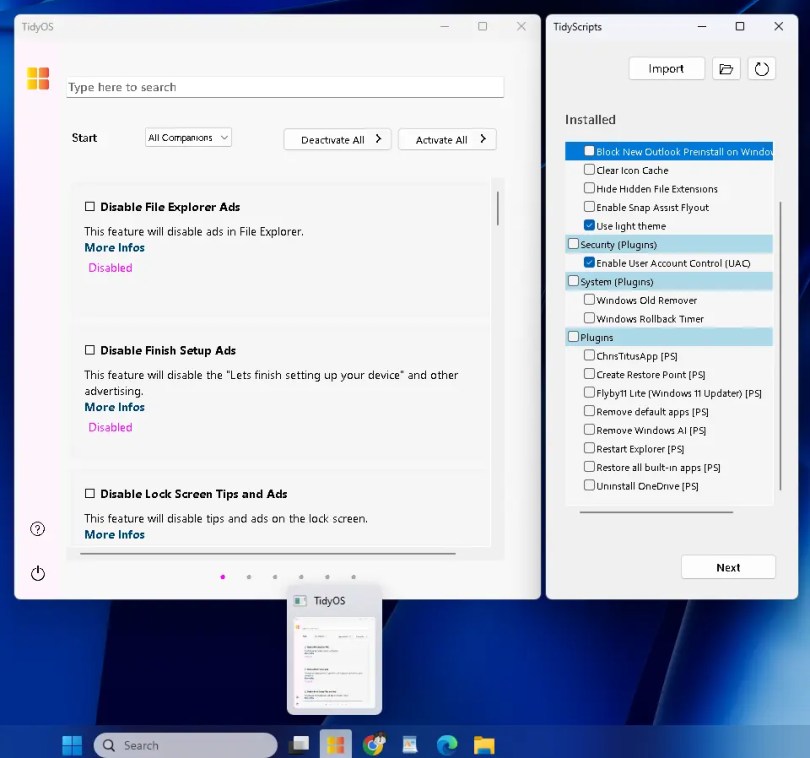Click TidyScripts horizontal scrollbar
The width and height of the screenshot is (810, 758).
point(656,512)
